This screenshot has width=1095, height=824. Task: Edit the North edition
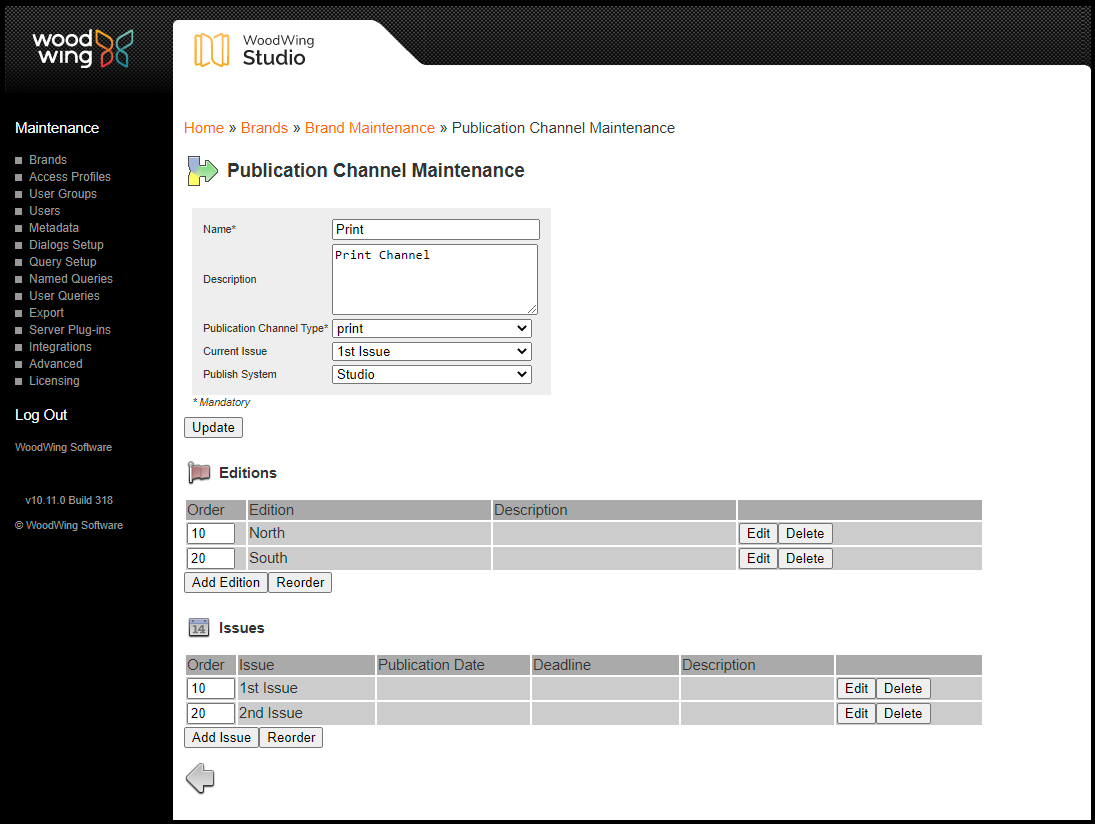(757, 533)
